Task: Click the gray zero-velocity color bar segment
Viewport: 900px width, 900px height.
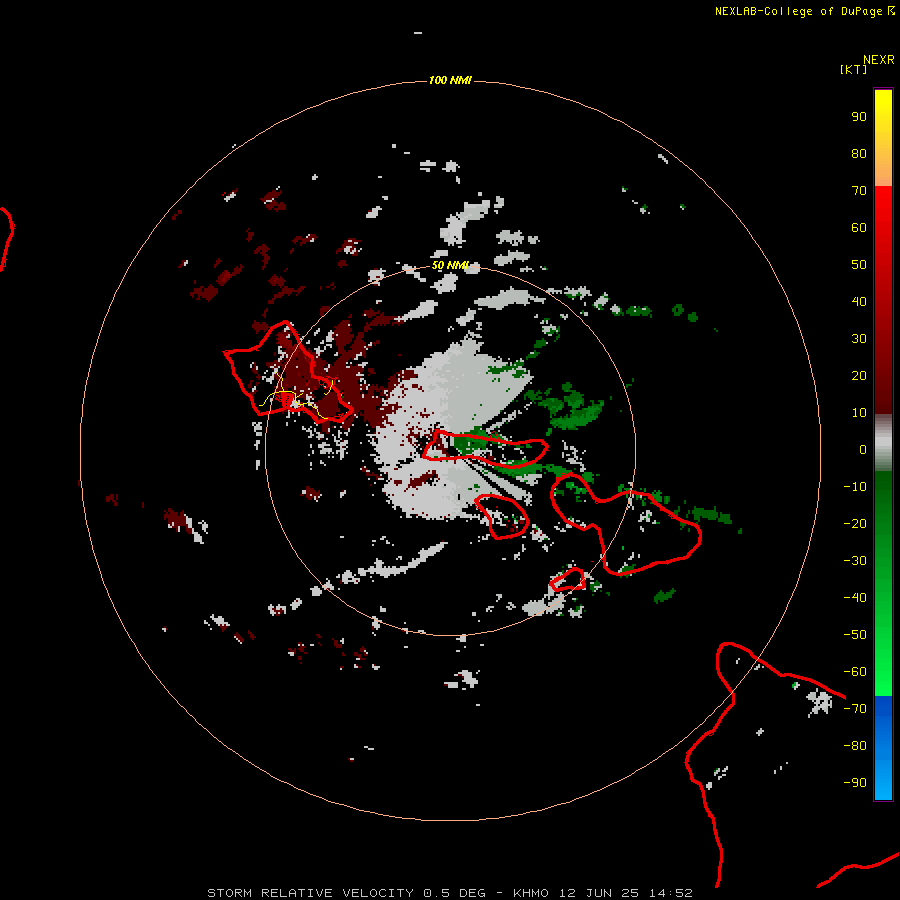Action: (x=883, y=443)
